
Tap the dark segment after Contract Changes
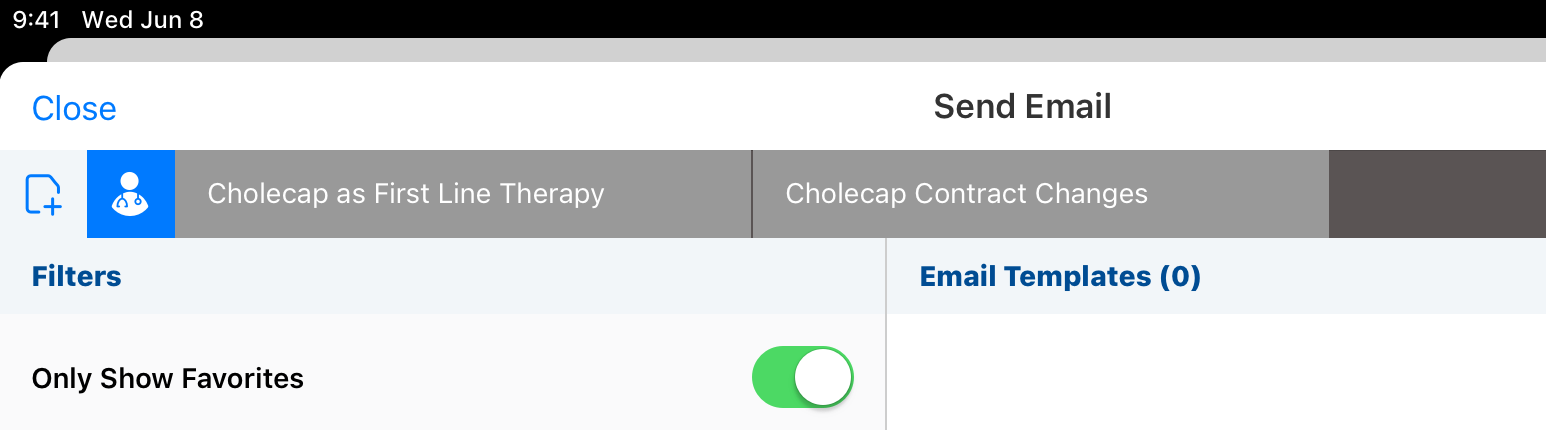[1436, 194]
